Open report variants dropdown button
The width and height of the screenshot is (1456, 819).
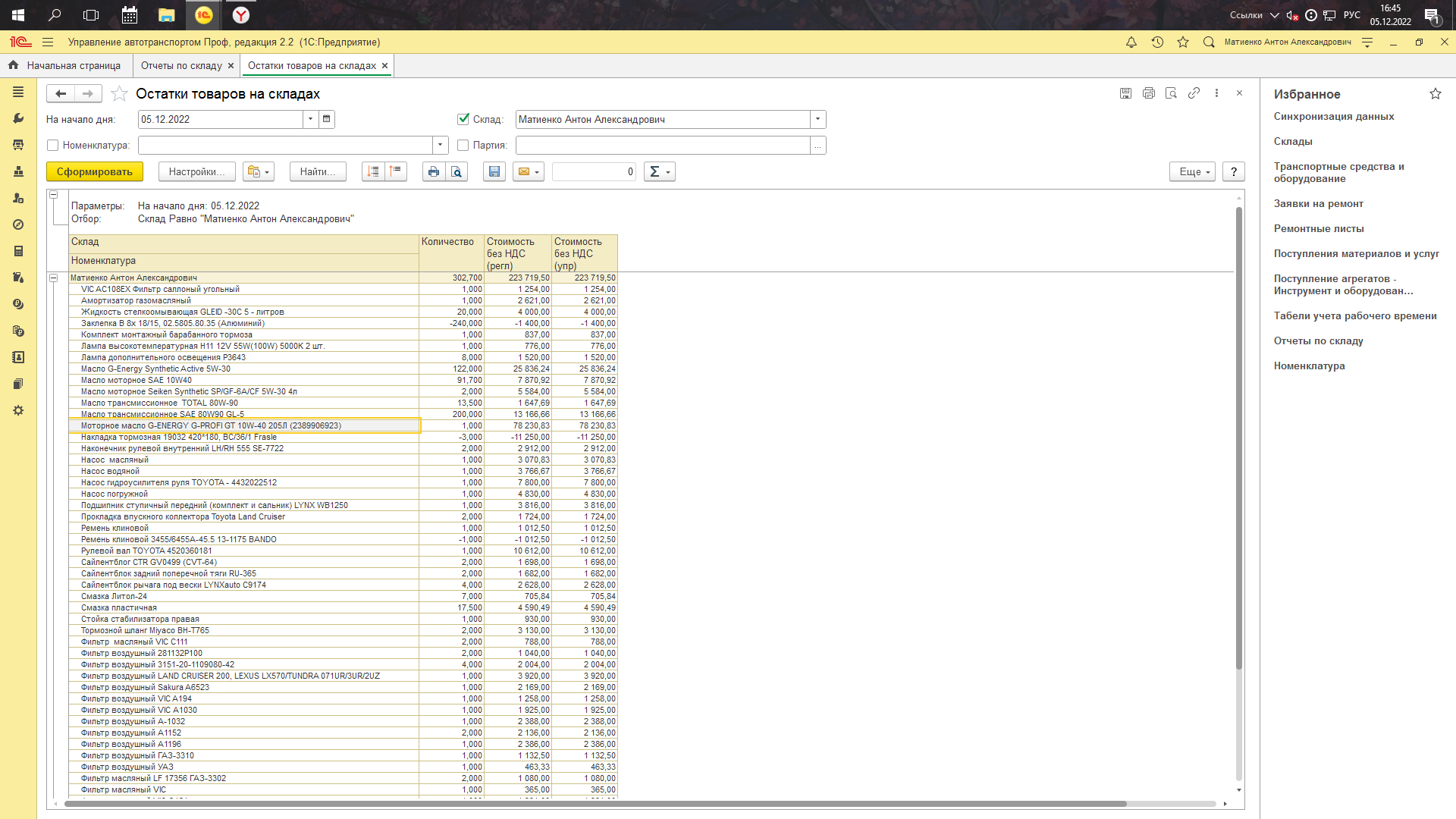pos(258,171)
